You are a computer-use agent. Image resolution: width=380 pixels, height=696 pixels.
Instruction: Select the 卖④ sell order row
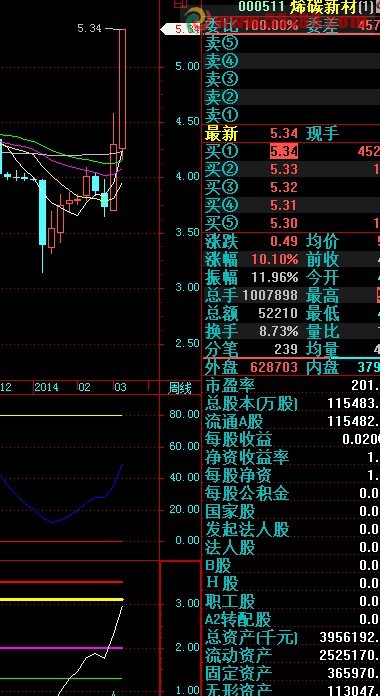click(291, 61)
